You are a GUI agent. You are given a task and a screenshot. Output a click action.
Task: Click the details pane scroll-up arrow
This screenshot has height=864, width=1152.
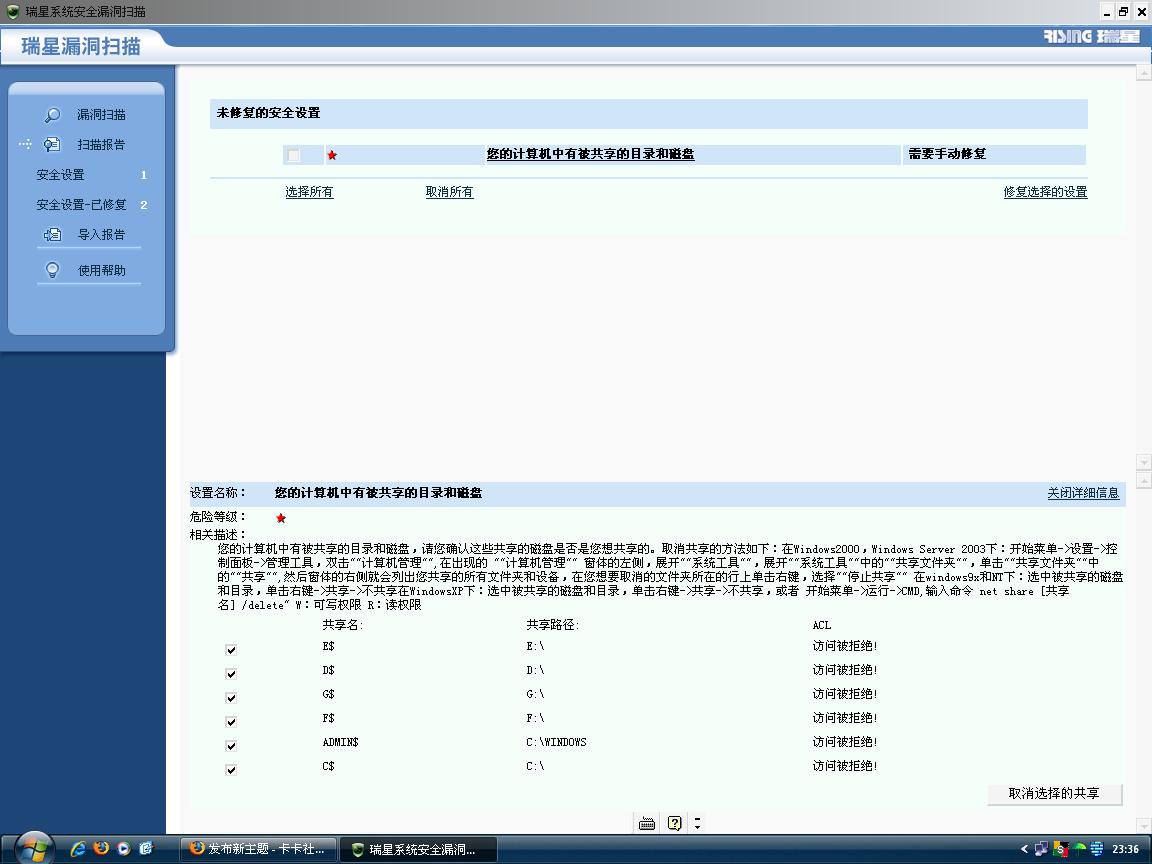pyautogui.click(x=1143, y=480)
